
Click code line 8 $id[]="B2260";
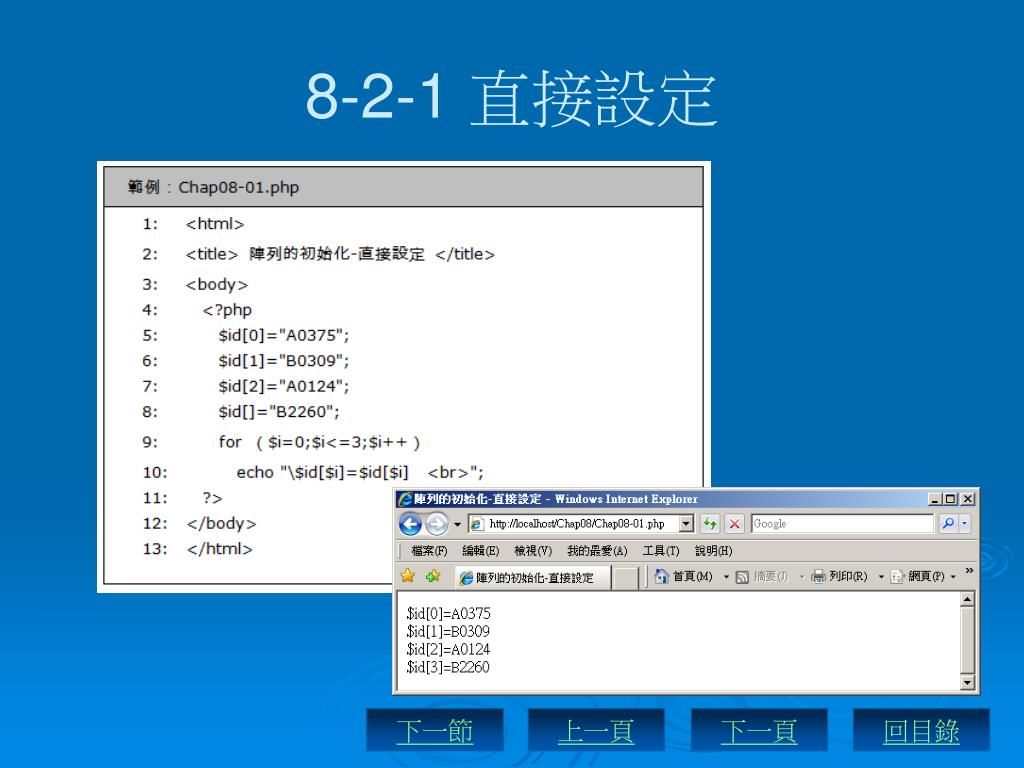[279, 412]
